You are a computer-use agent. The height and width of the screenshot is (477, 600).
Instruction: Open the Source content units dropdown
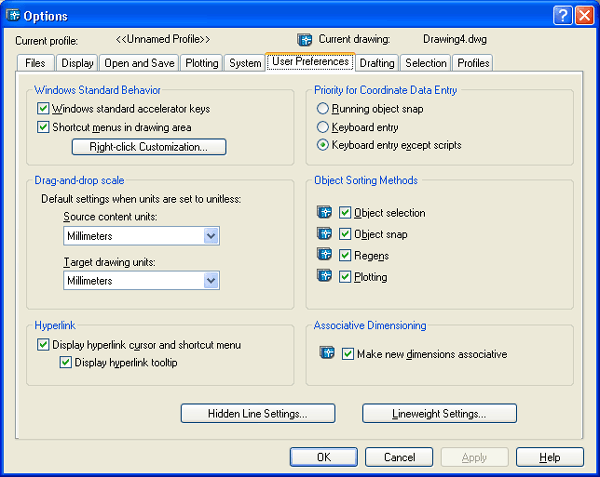[211, 236]
